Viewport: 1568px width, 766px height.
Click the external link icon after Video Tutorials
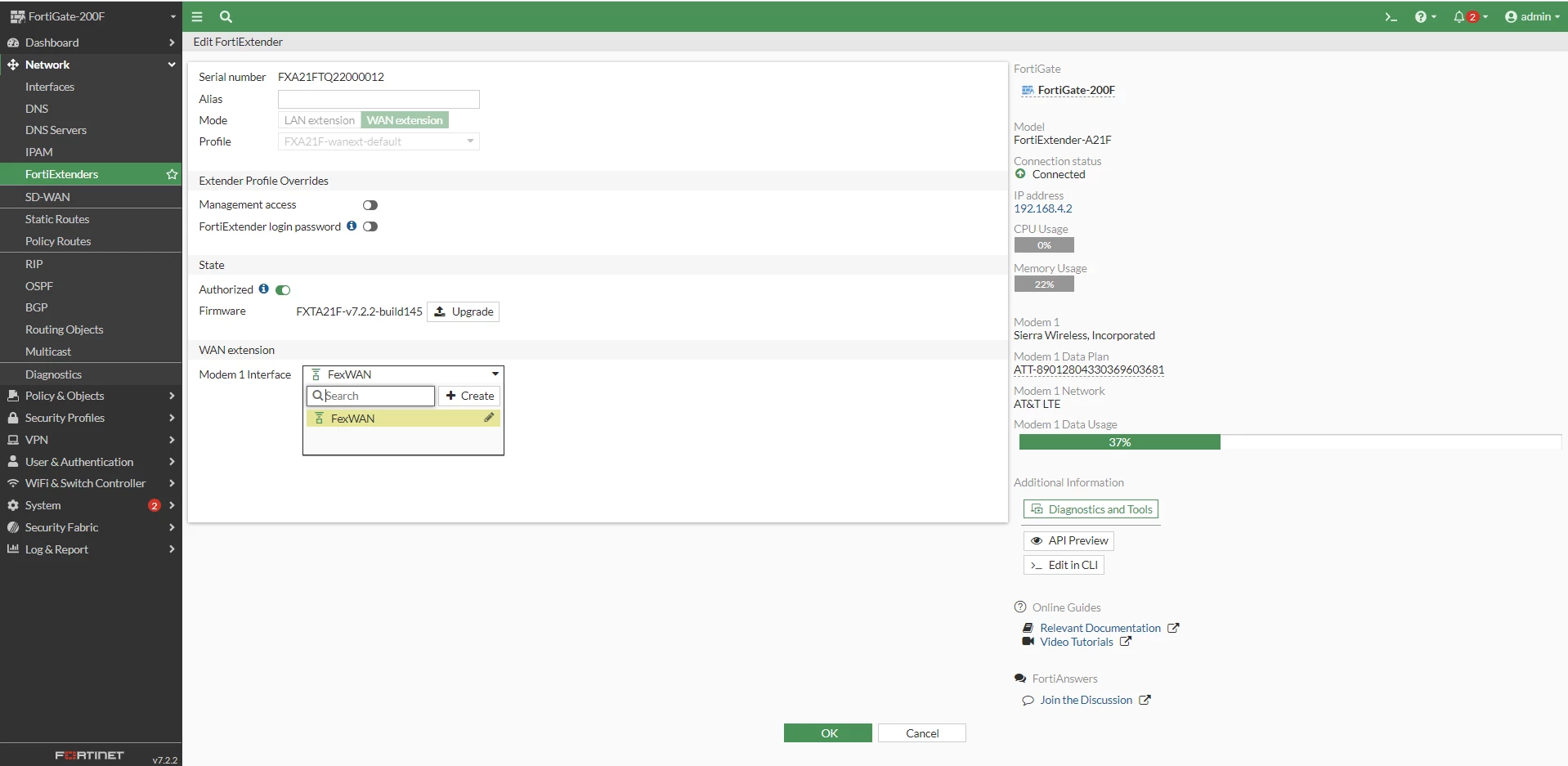[x=1126, y=642]
